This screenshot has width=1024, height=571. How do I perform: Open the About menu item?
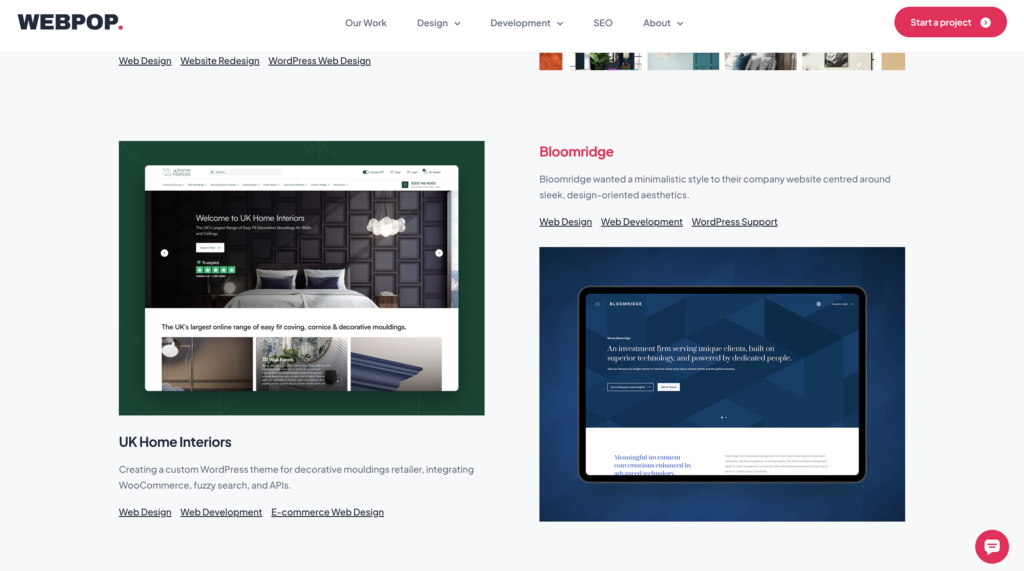[x=656, y=23]
